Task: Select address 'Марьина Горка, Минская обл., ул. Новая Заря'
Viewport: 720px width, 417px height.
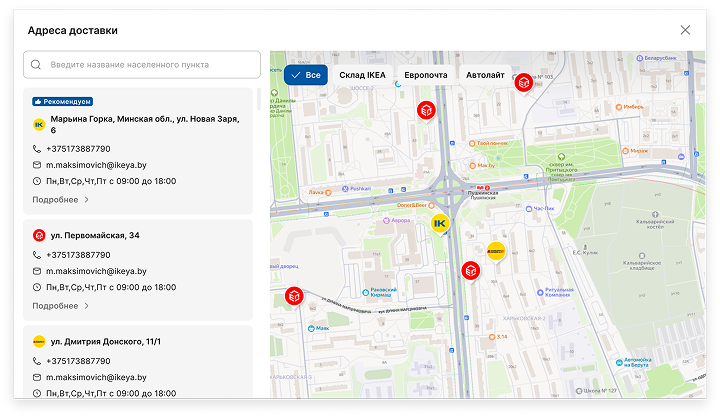Action: pos(145,124)
